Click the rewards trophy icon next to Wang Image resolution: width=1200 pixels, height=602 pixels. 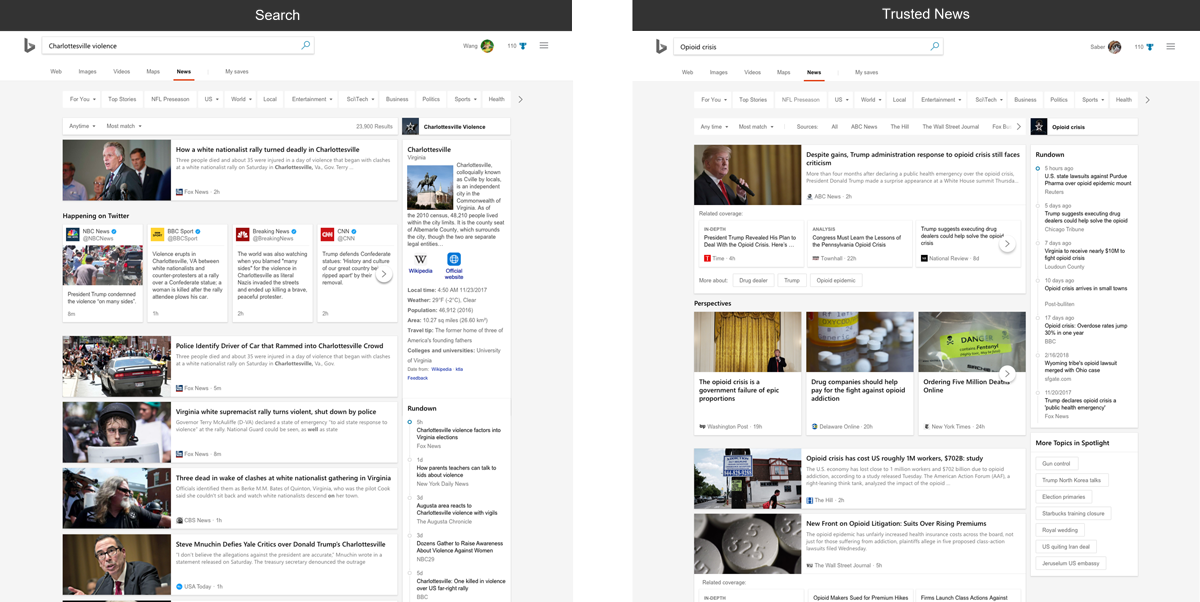click(x=524, y=46)
